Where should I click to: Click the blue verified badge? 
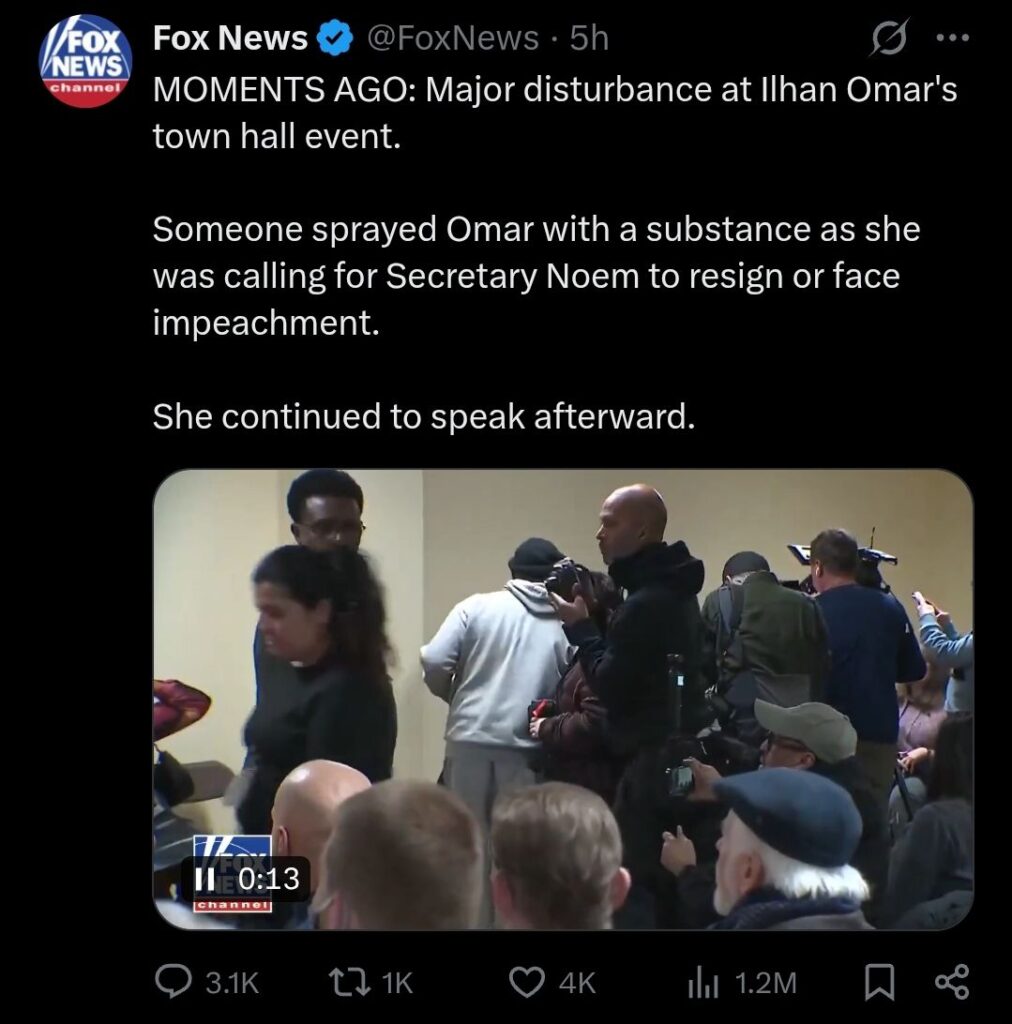tap(335, 38)
